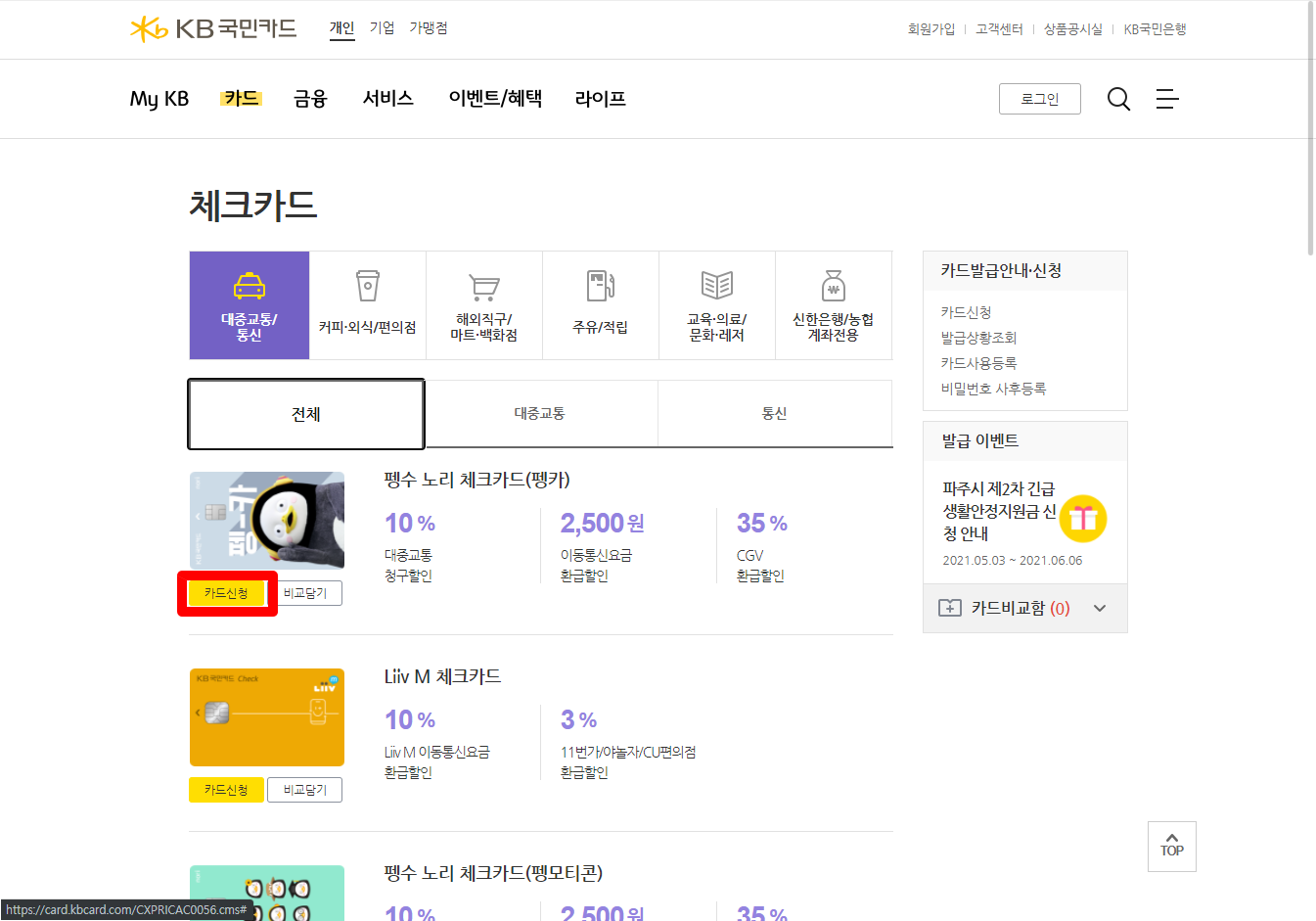Click 비교담기 for Liiv M 체크카드
Screen dimensions: 1316x921
click(305, 790)
